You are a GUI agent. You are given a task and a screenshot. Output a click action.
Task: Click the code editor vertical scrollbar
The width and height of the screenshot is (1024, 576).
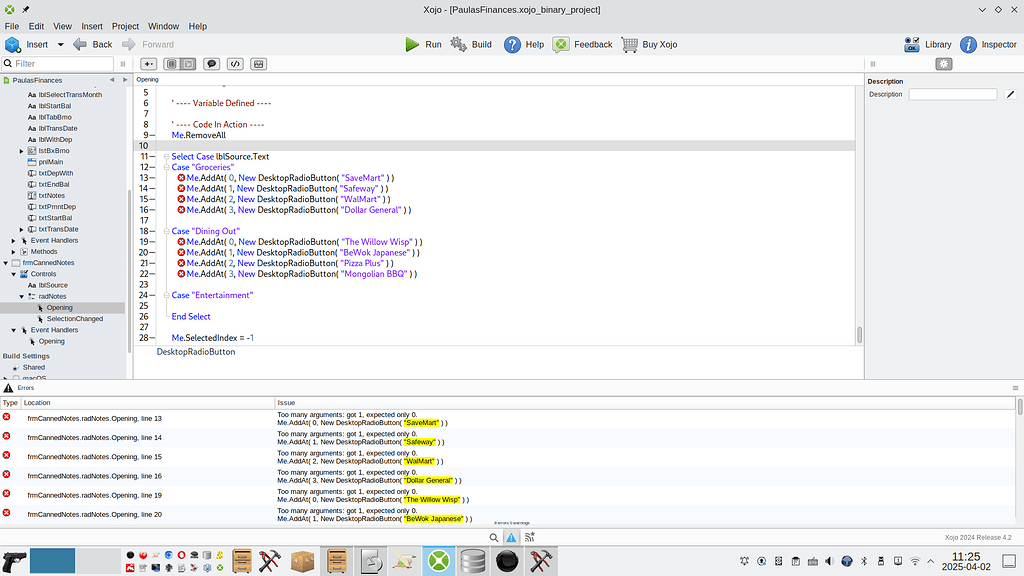pyautogui.click(x=859, y=335)
